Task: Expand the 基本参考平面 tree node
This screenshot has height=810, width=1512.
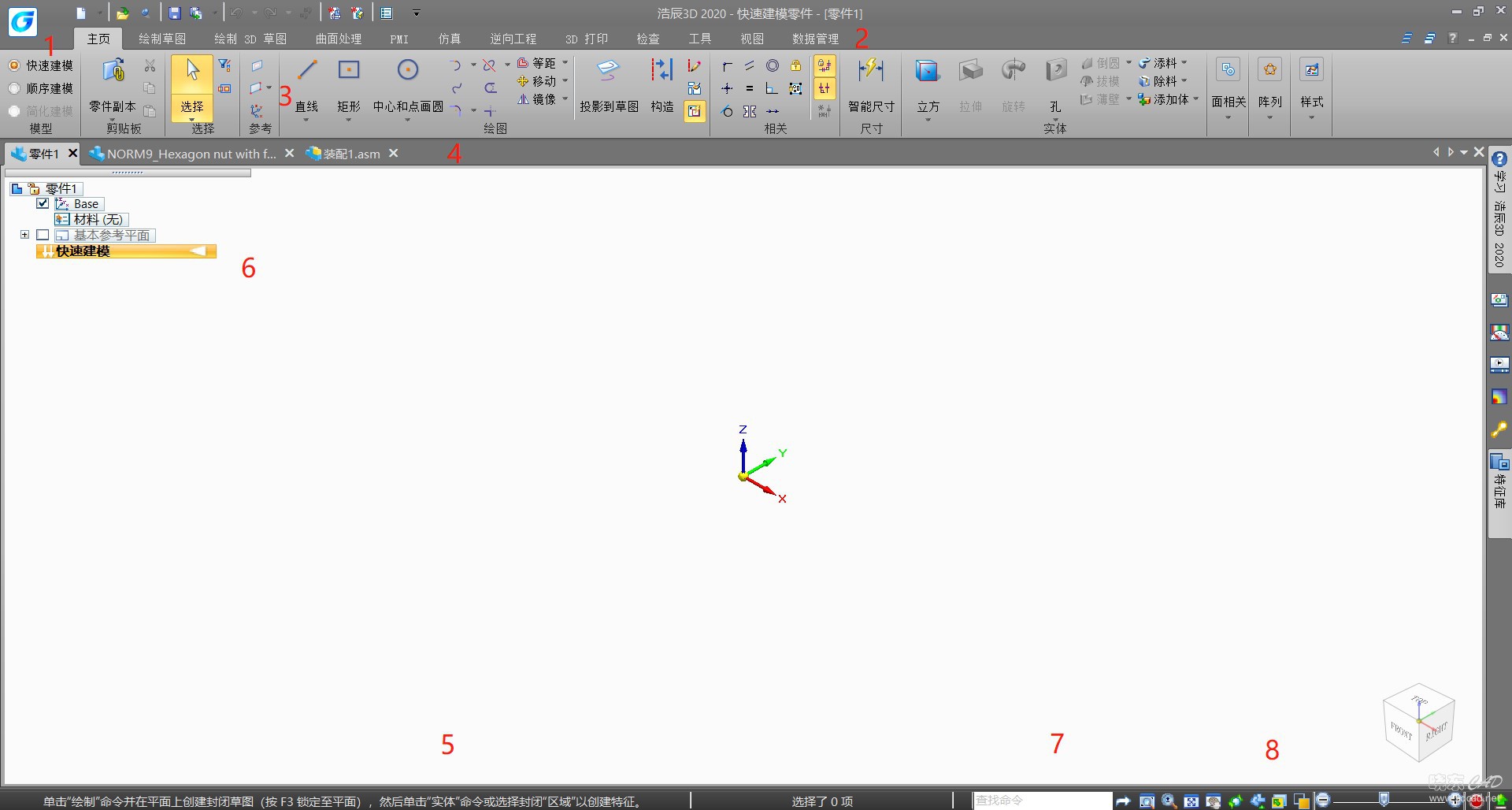Action: coord(24,235)
